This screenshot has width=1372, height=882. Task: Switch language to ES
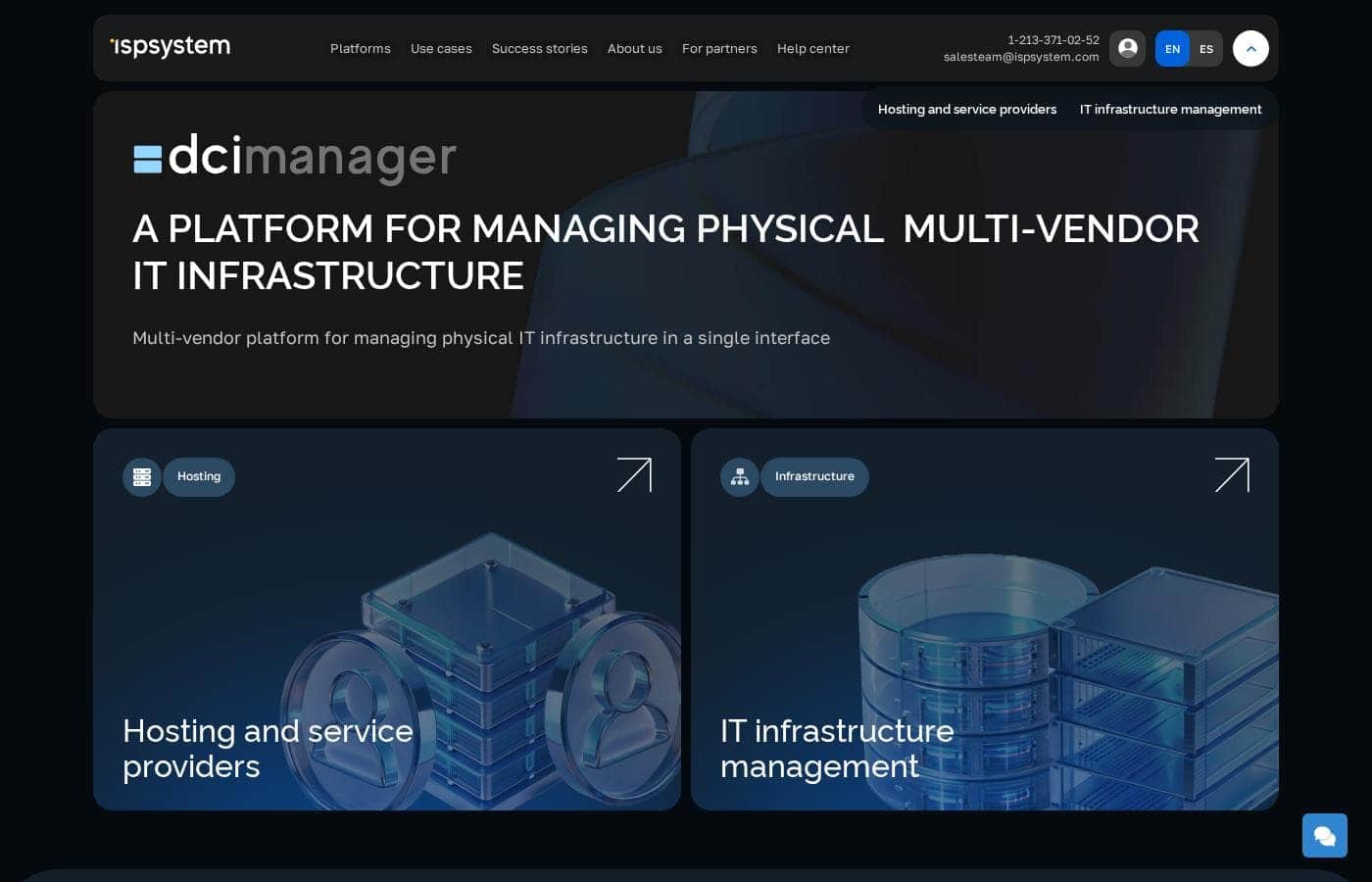pos(1206,48)
